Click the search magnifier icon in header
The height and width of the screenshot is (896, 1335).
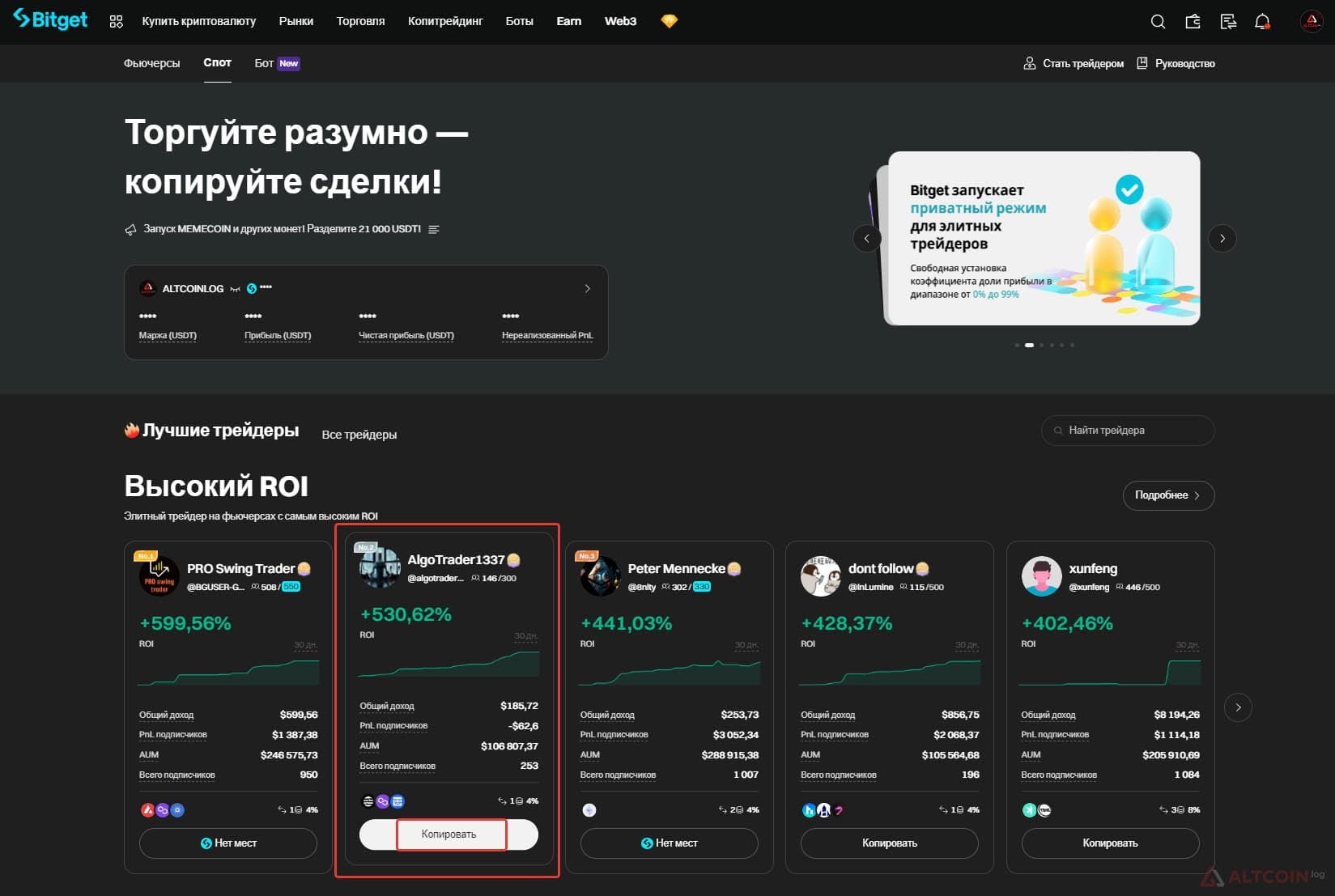(x=1158, y=22)
